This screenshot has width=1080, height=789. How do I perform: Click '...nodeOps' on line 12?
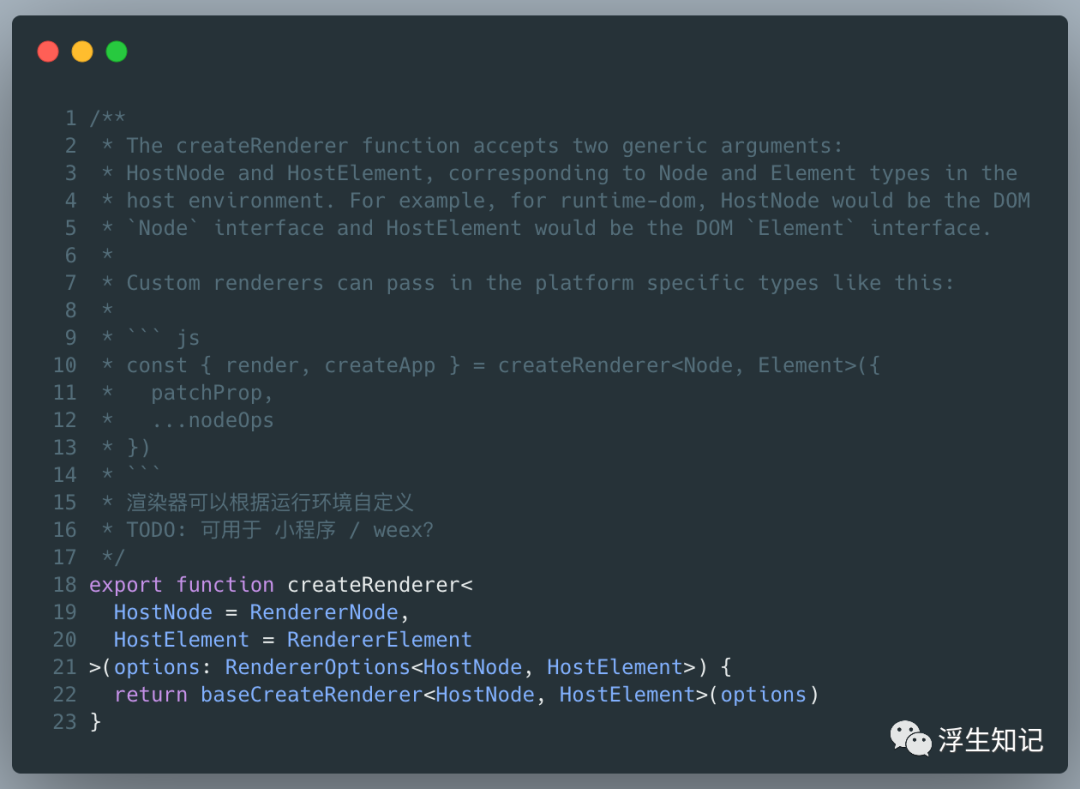[x=212, y=420]
